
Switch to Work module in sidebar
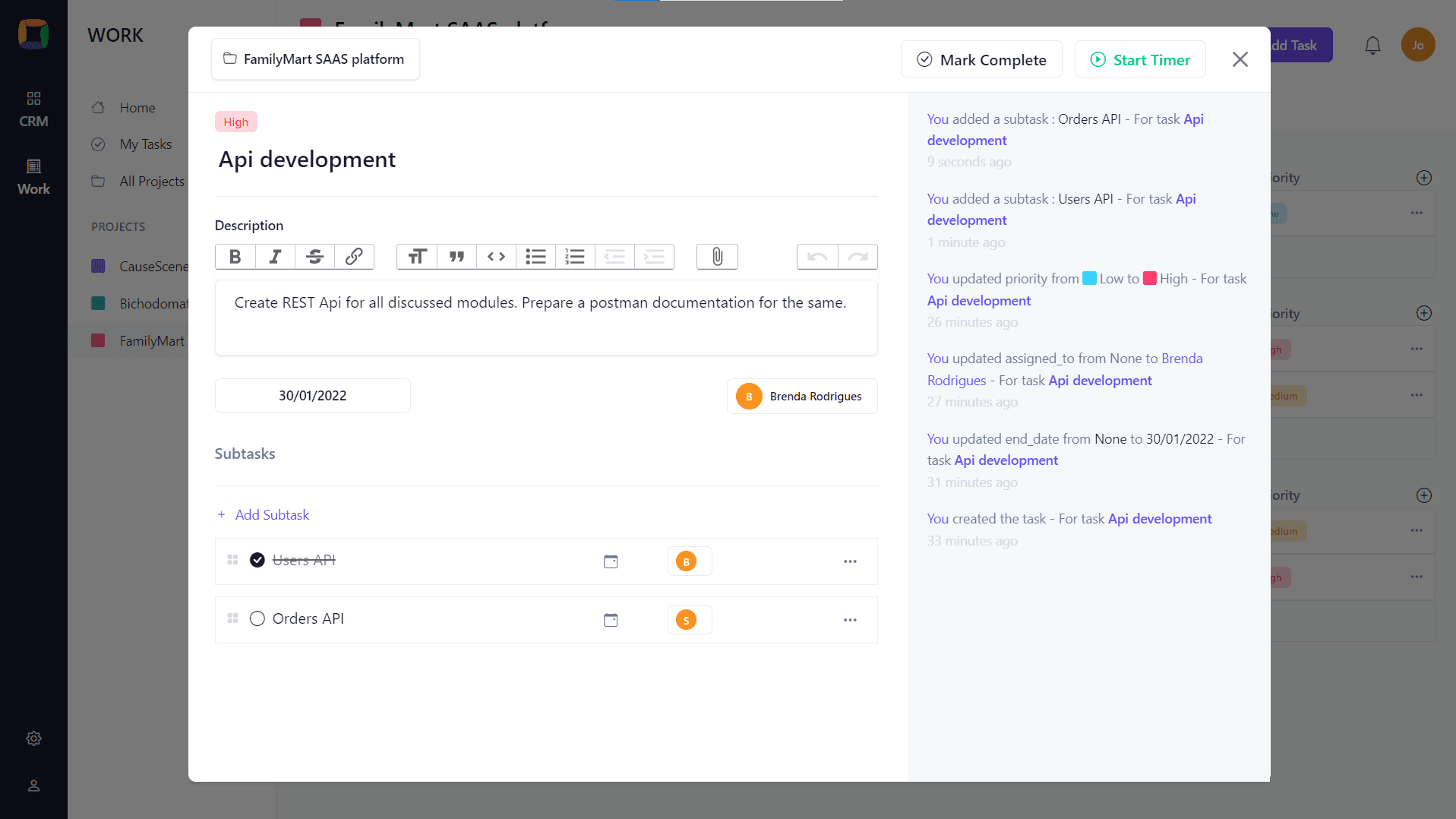(x=33, y=177)
